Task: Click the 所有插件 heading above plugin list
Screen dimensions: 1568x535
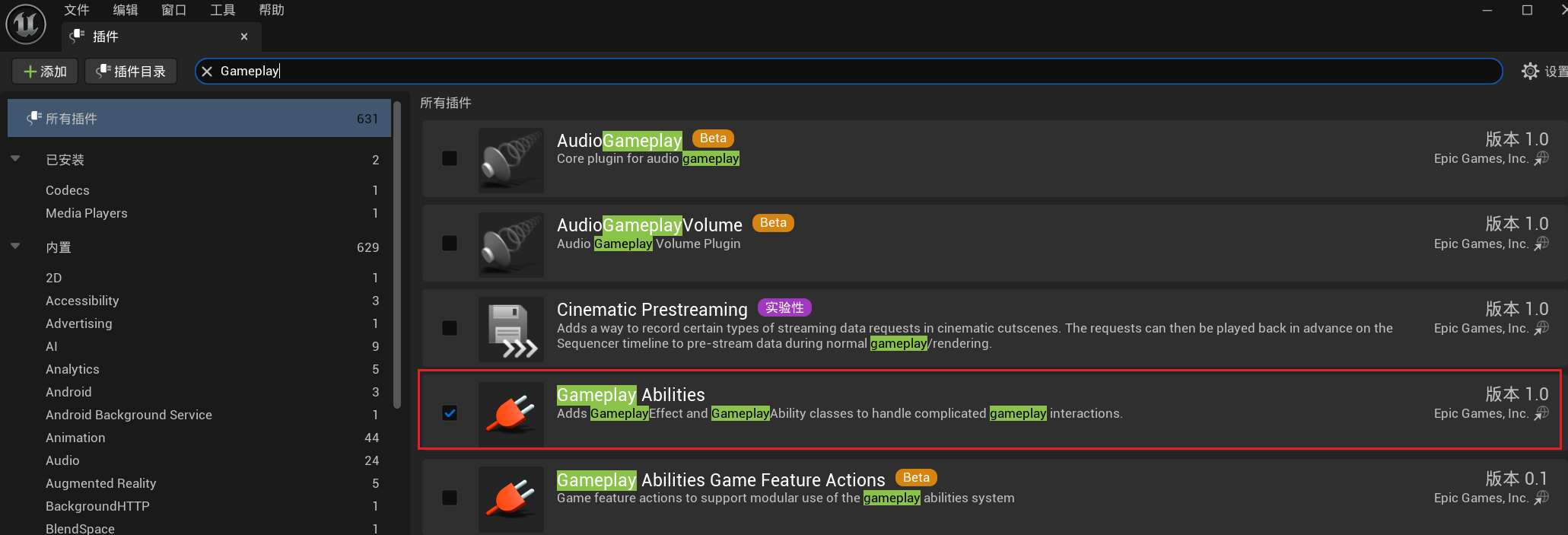Action: pos(446,103)
